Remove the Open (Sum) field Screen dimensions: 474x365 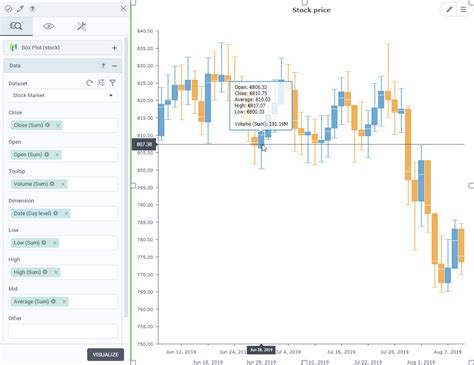57,155
